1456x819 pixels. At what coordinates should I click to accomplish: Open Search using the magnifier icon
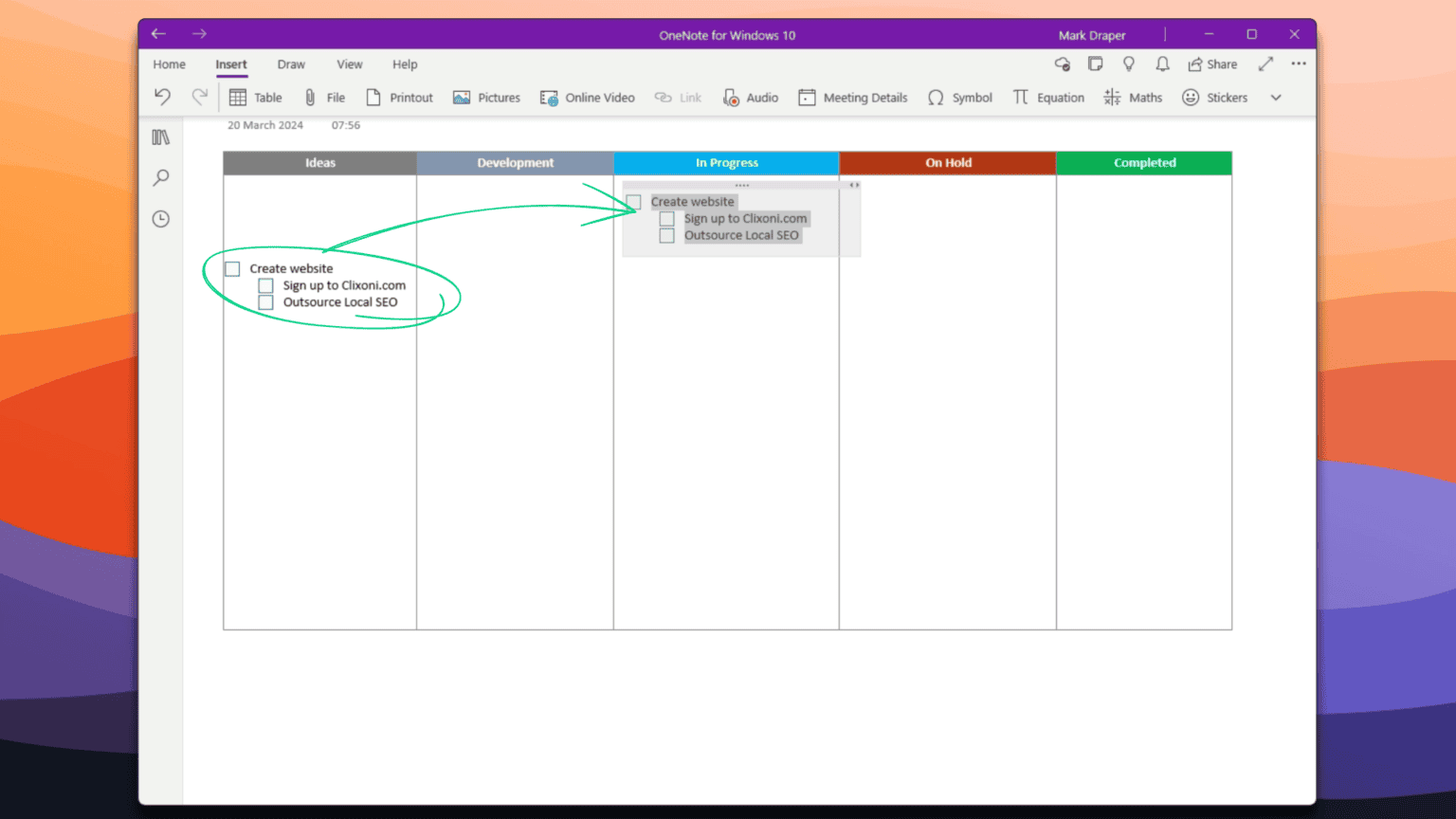tap(161, 178)
